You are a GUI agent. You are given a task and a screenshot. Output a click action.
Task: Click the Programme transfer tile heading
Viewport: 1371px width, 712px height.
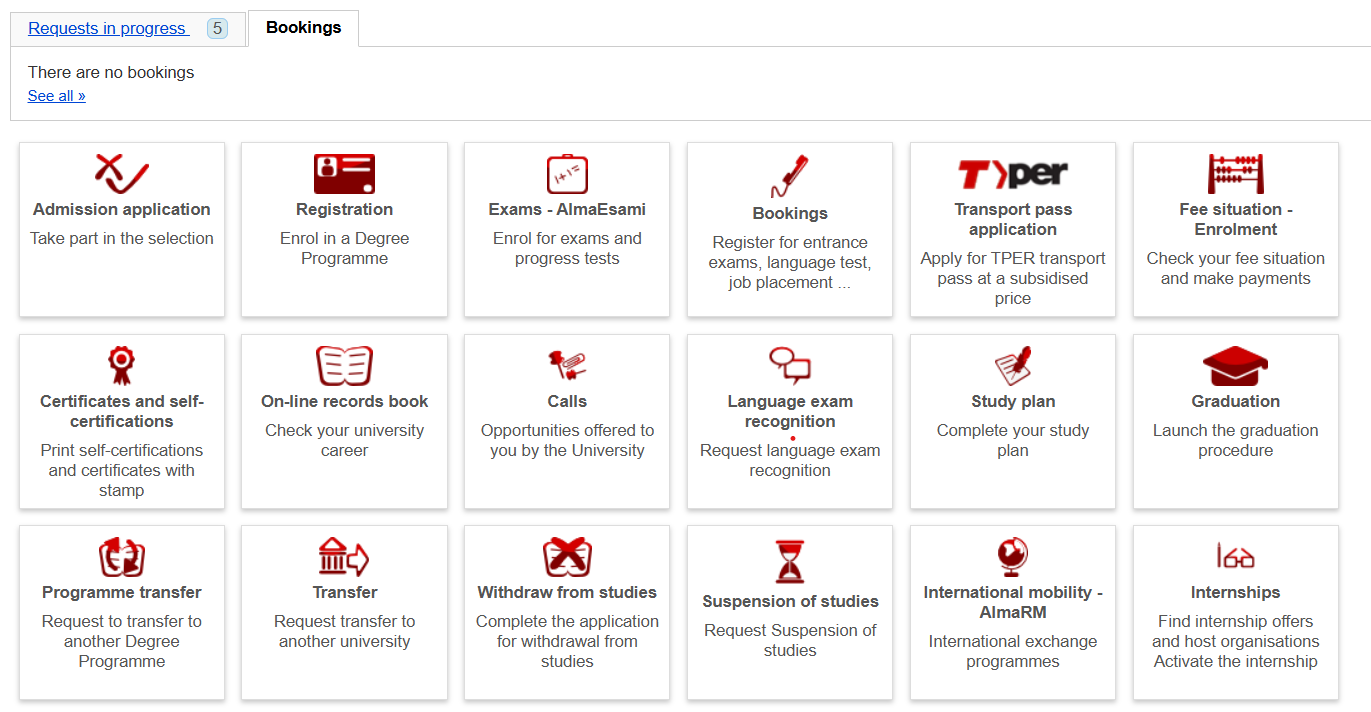(x=122, y=592)
